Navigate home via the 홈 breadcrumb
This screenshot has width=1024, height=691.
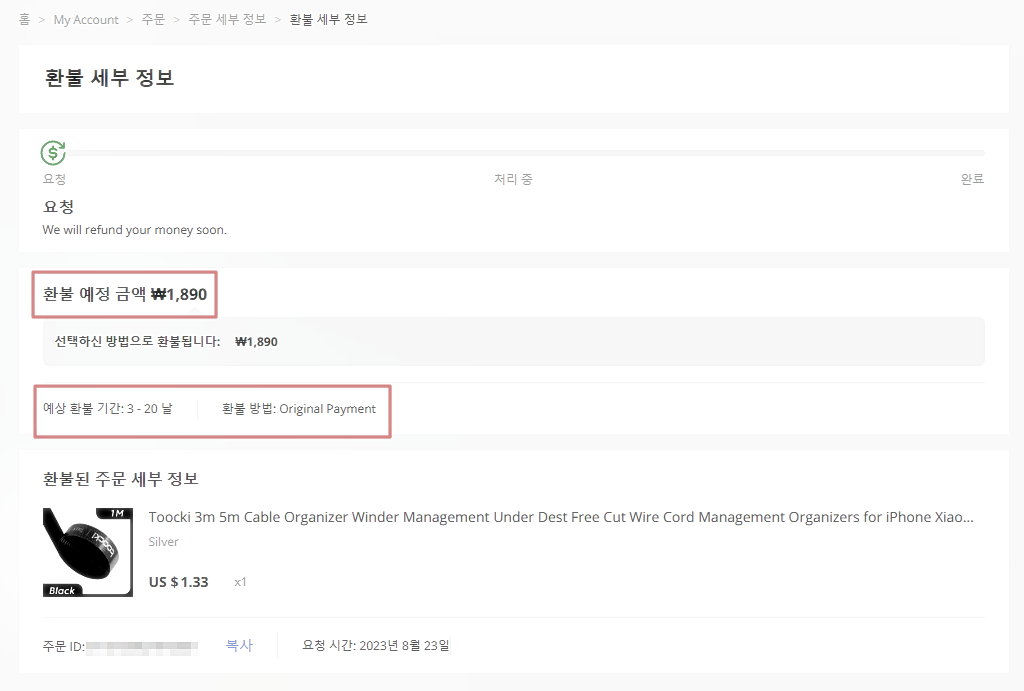click(x=23, y=18)
